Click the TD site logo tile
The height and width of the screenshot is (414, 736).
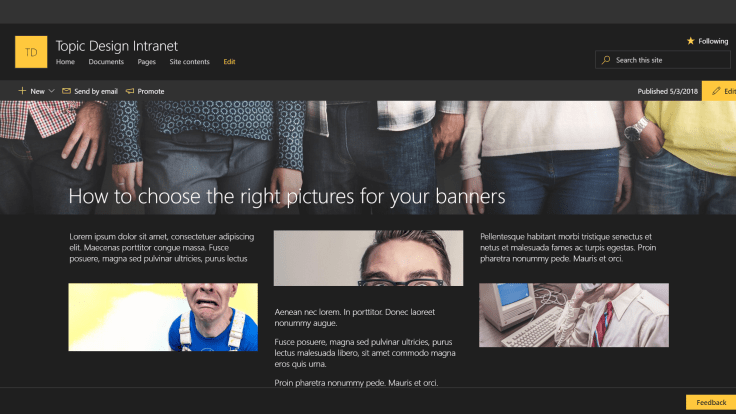click(31, 52)
